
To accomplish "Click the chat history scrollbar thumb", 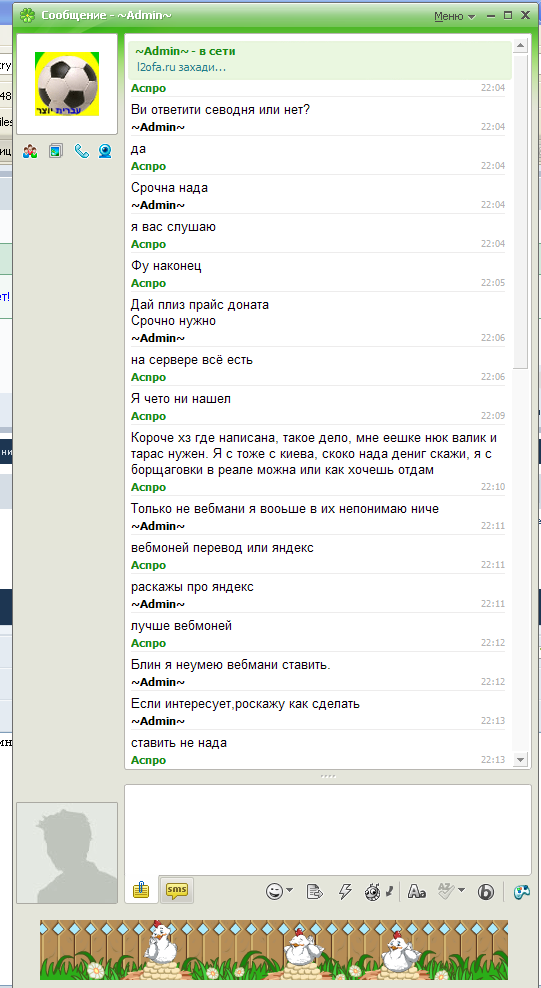I will click(520, 211).
